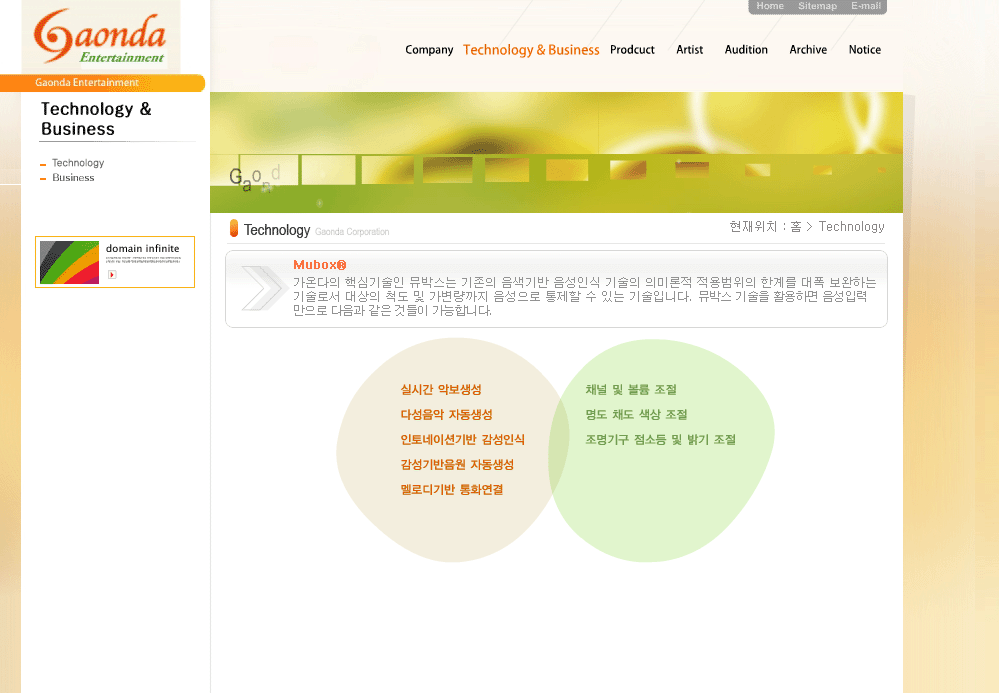Click the Gaonda Corporation subtitle text
The height and width of the screenshot is (693, 999).
click(352, 232)
